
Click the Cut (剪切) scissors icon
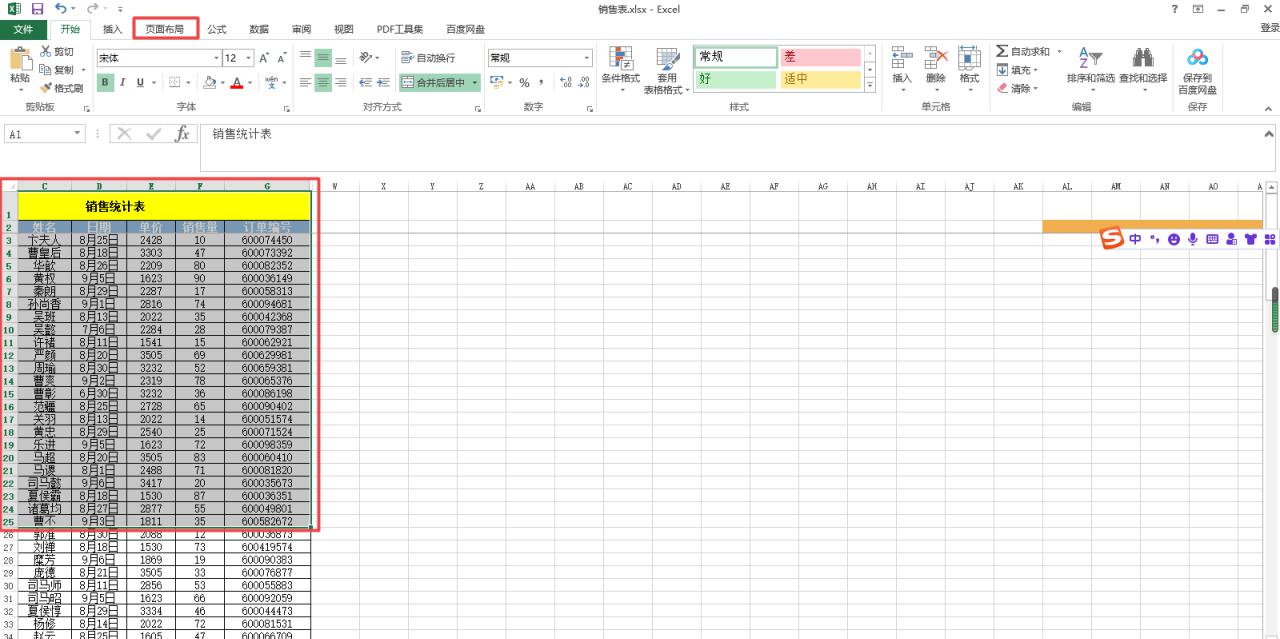46,52
